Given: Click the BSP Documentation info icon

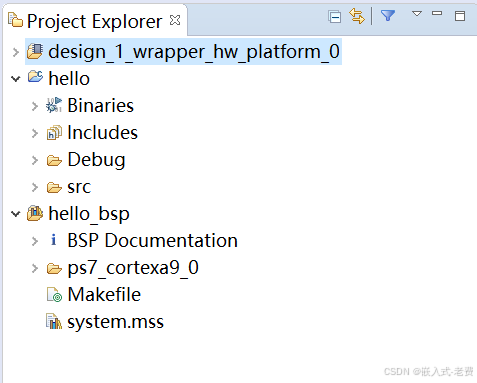Looking at the screenshot, I should pos(53,240).
